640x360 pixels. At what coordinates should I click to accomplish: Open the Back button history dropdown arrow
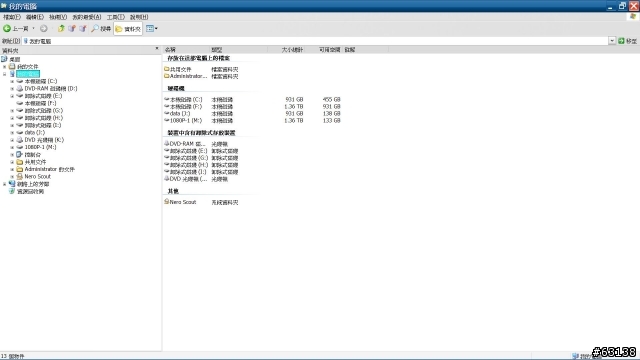[33, 29]
